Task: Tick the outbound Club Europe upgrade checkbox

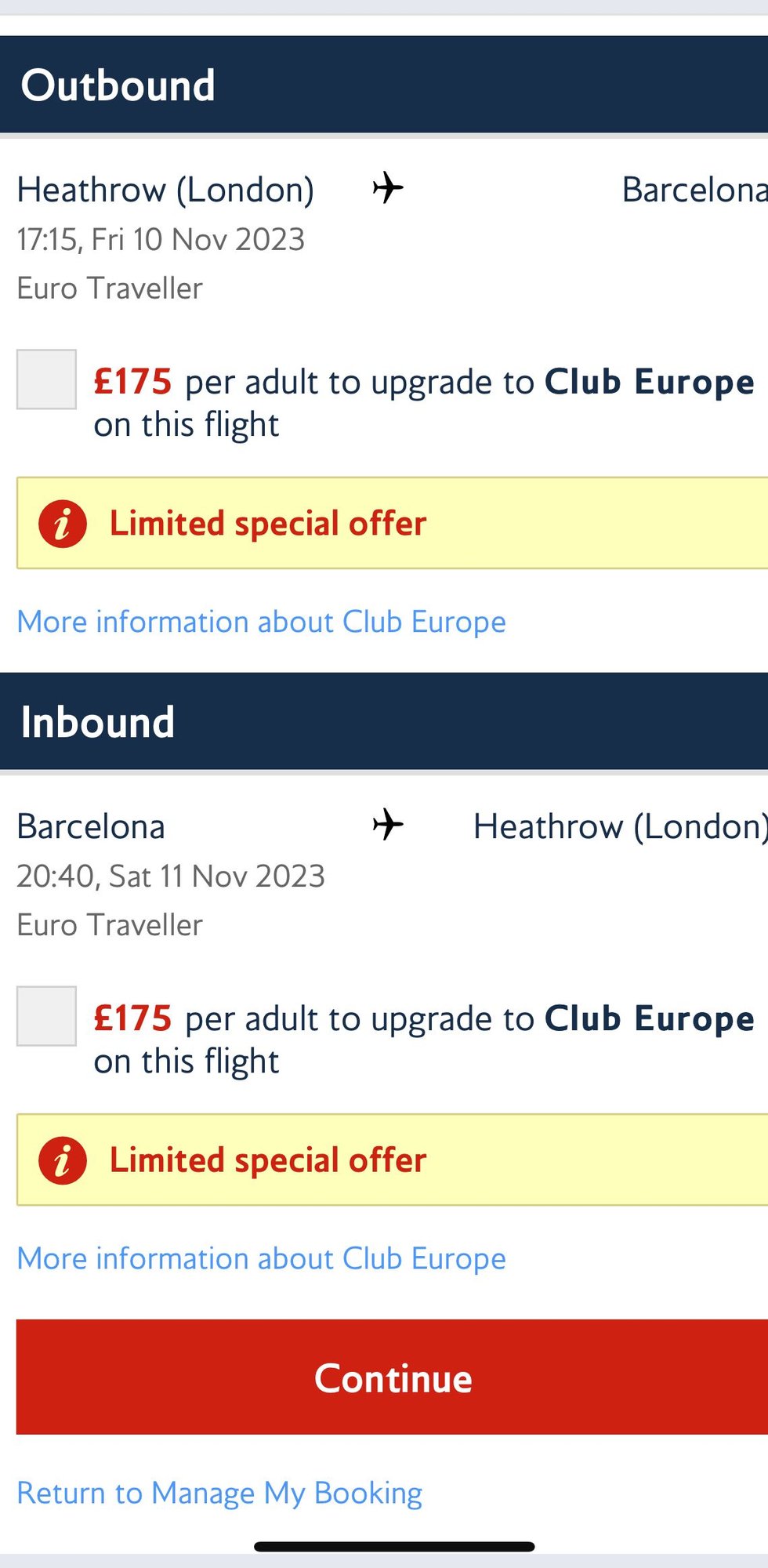Action: [46, 379]
